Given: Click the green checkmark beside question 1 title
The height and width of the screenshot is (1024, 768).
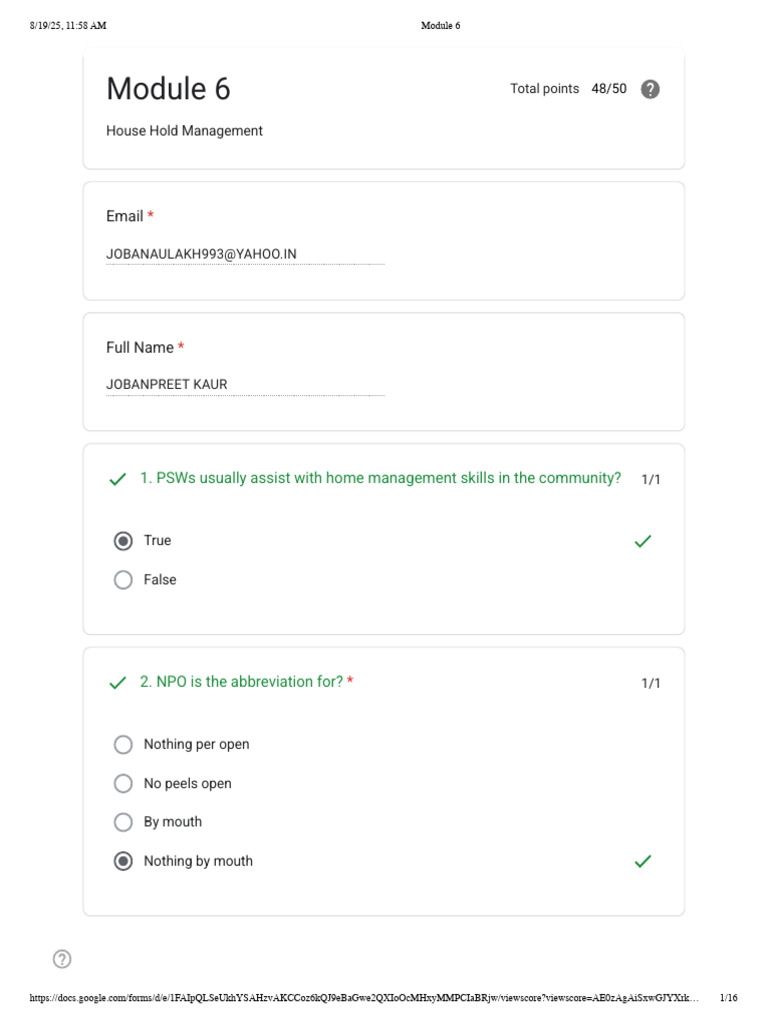Looking at the screenshot, I should coord(118,479).
